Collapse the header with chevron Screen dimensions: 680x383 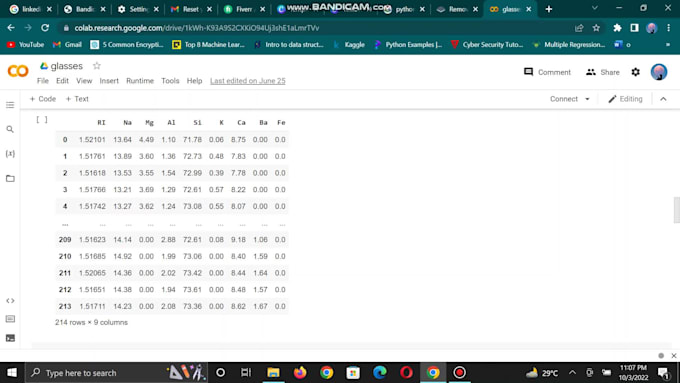tap(663, 99)
